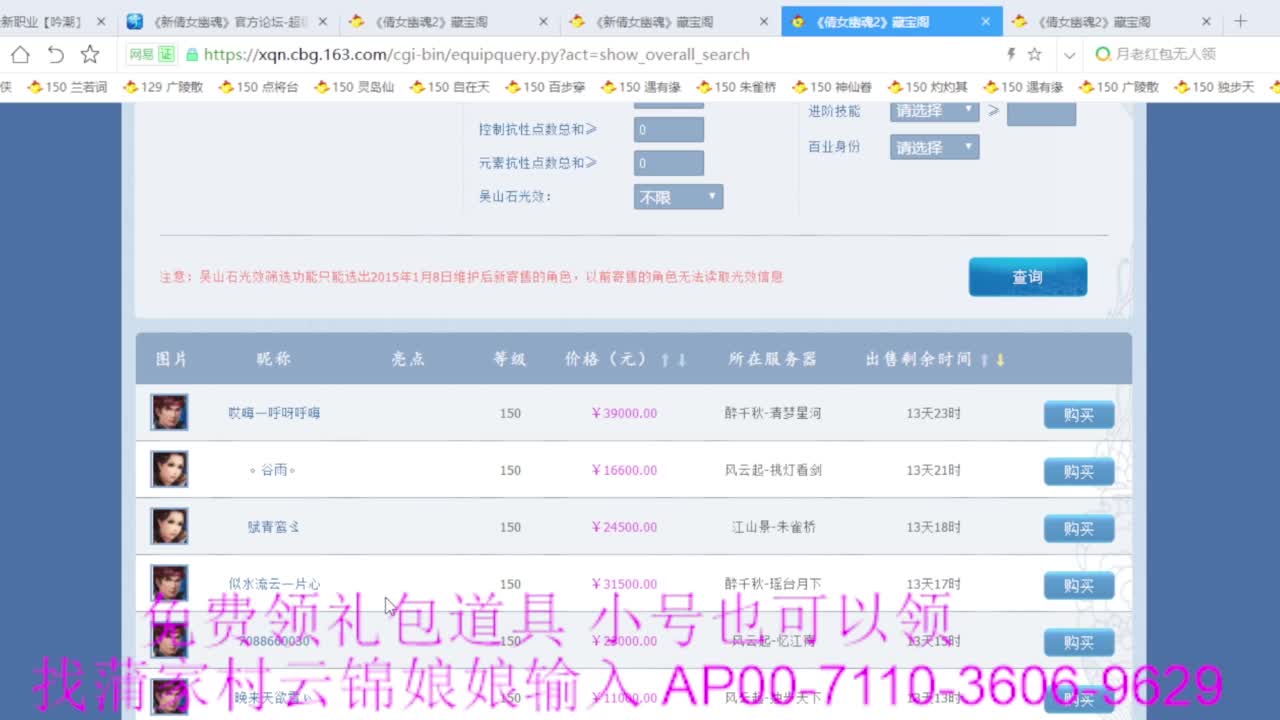Image resolution: width=1280 pixels, height=720 pixels.
Task: Click the 证 verification badge in the address bar
Action: coord(166,54)
